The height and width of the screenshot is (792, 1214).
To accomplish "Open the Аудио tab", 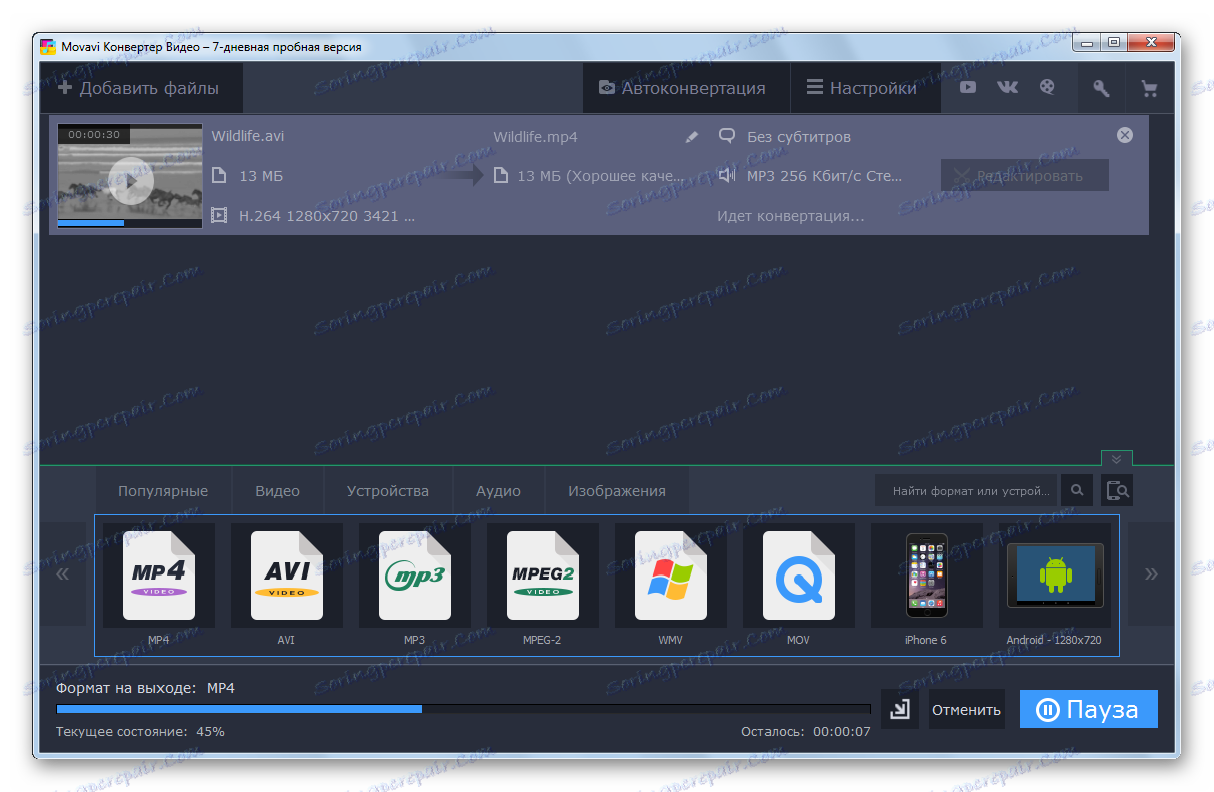I will tap(498, 491).
